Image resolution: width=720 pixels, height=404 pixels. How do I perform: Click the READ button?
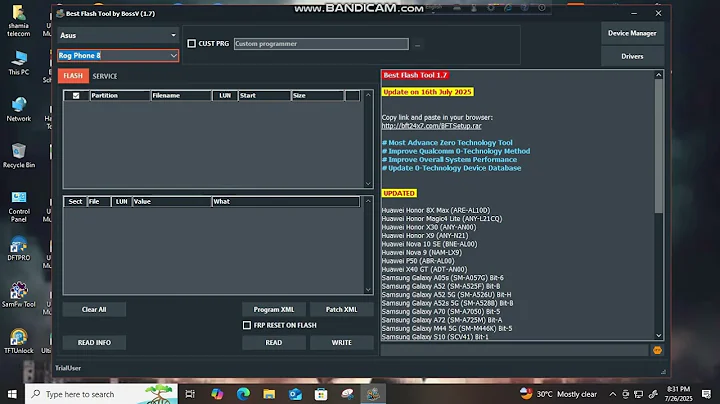coord(274,342)
